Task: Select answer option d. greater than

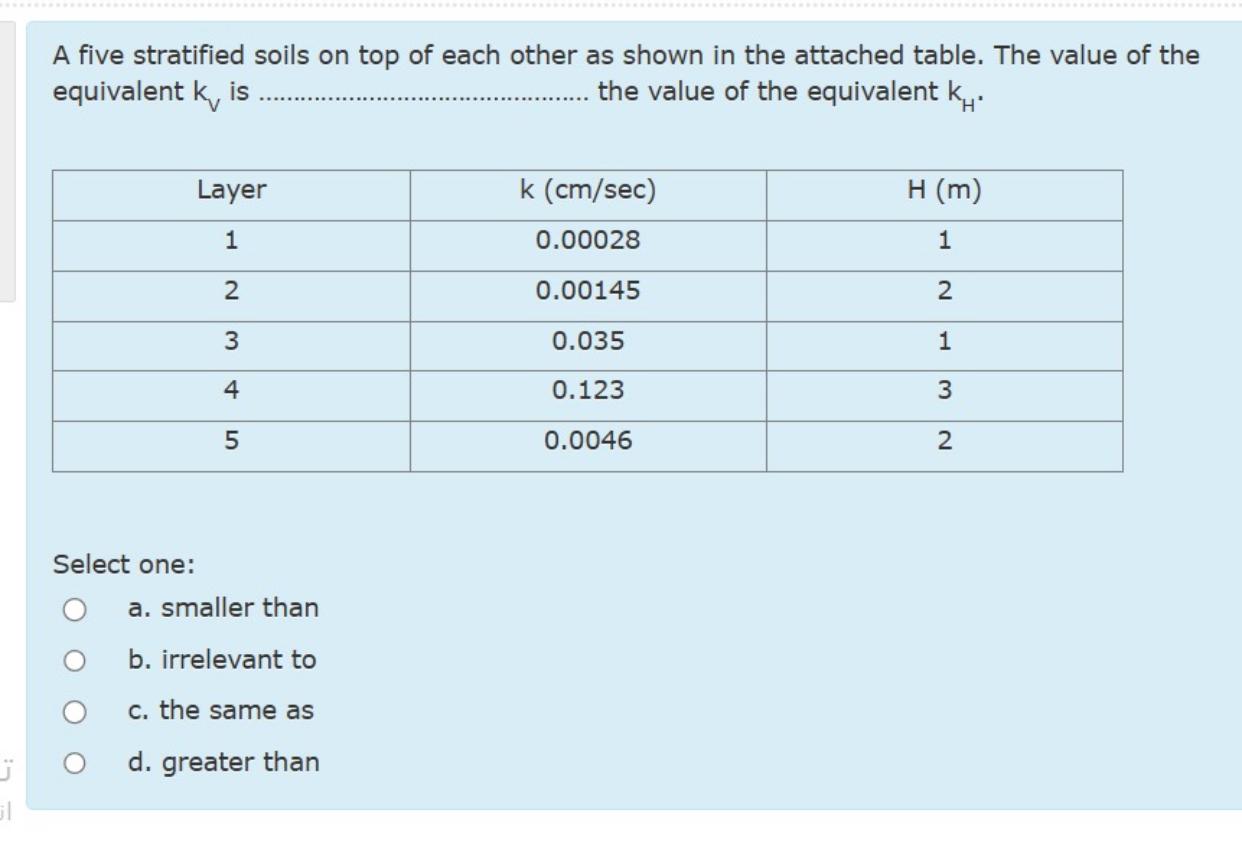Action: (76, 762)
